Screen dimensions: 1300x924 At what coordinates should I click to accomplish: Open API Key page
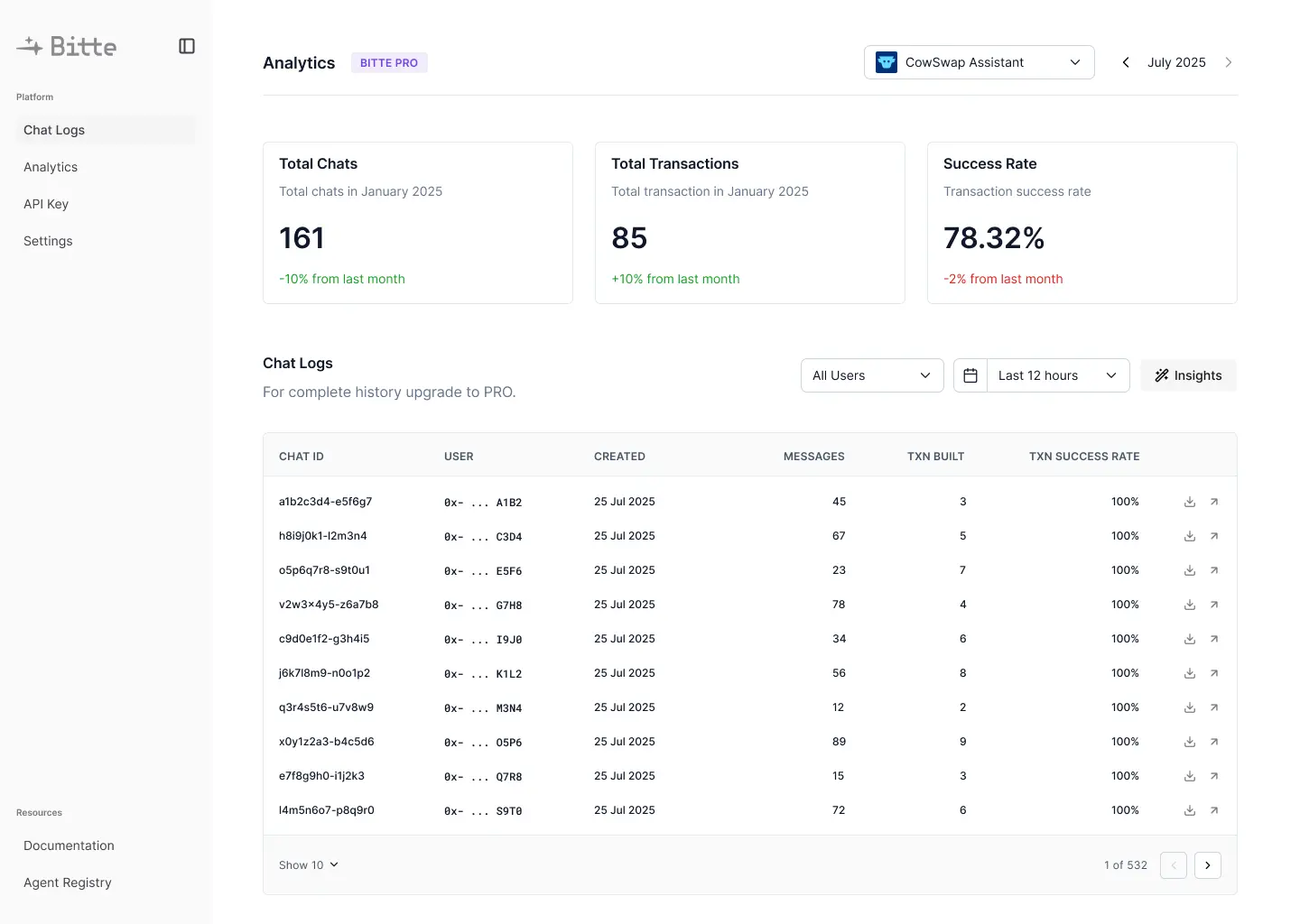[x=46, y=204]
